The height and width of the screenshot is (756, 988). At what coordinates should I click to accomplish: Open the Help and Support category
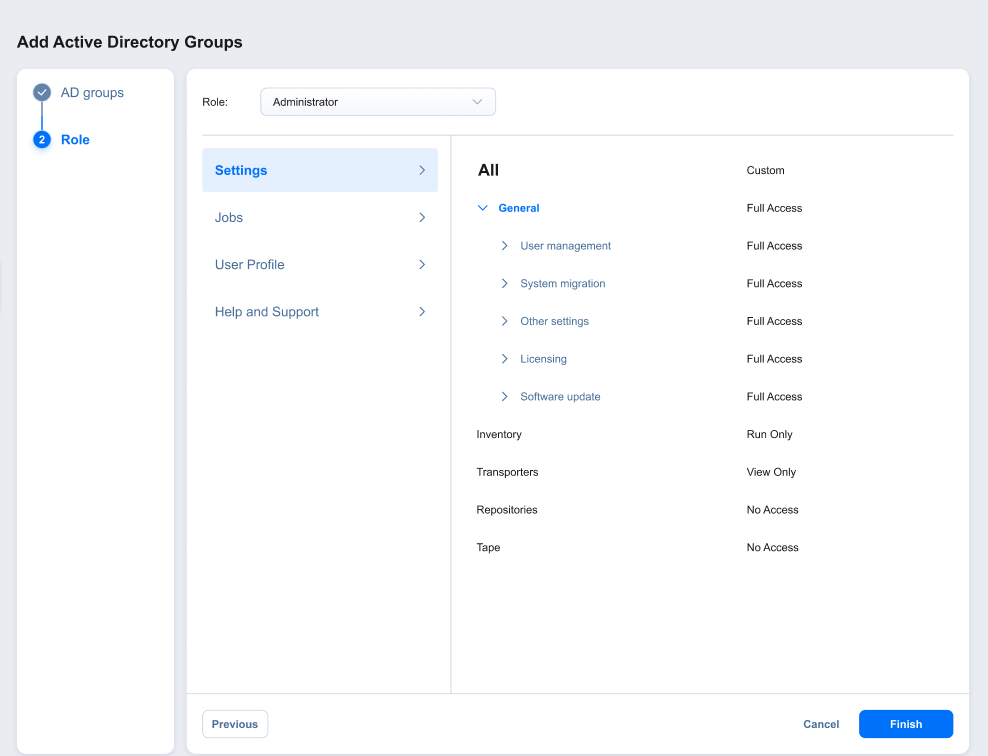coord(319,312)
